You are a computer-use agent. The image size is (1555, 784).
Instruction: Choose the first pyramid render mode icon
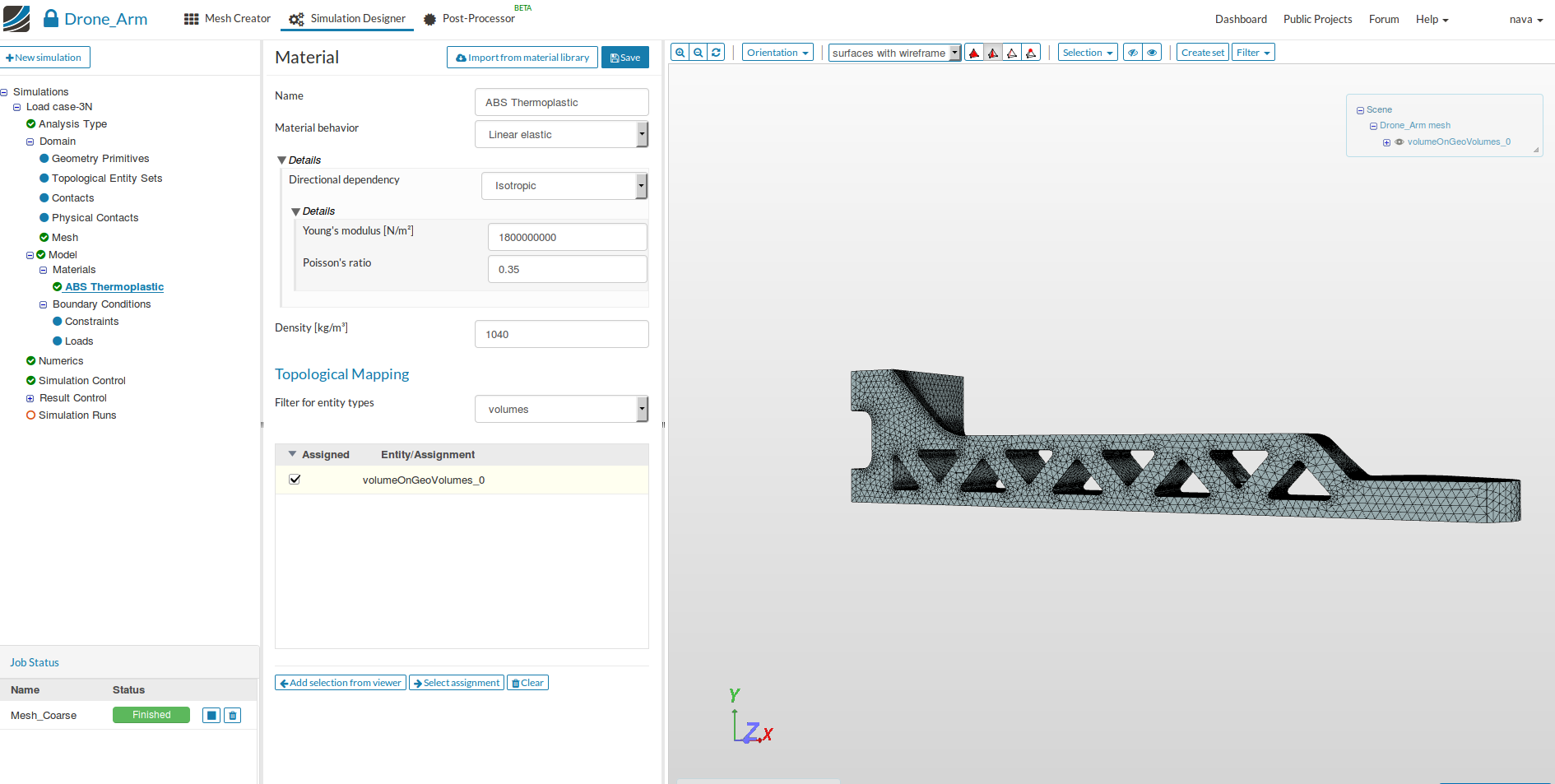pyautogui.click(x=974, y=53)
